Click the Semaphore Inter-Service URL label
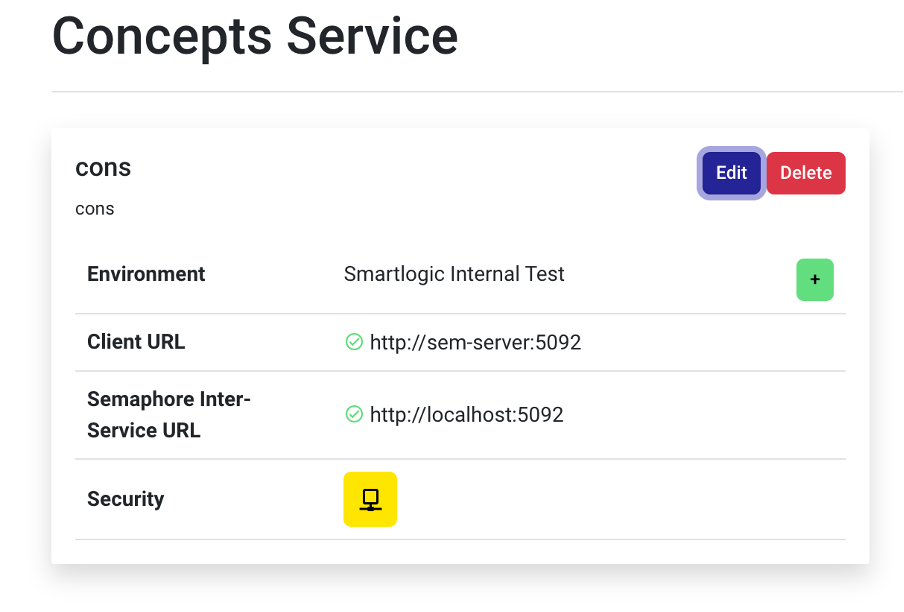Image resolution: width=904 pixels, height=612 pixels. coord(168,414)
